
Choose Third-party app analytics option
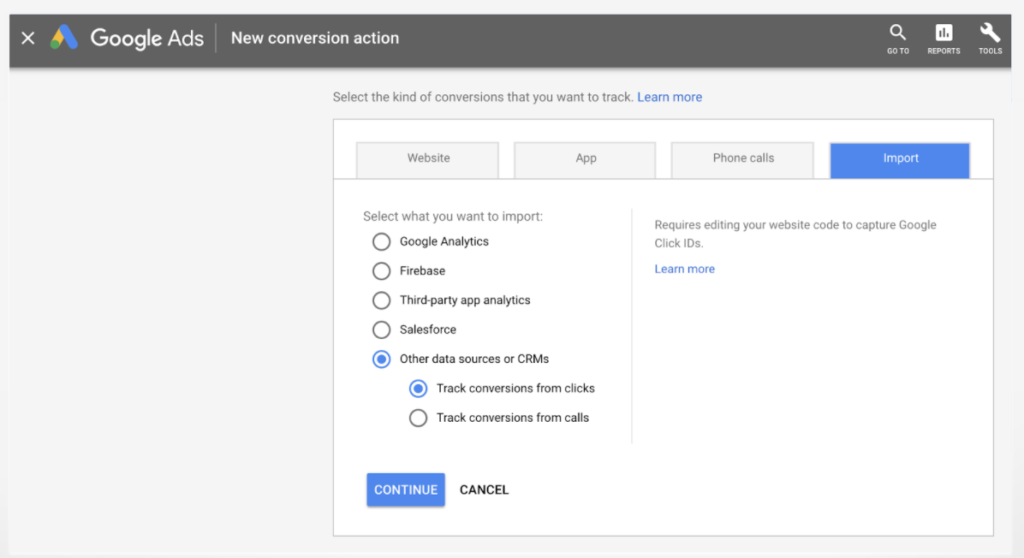tap(381, 301)
